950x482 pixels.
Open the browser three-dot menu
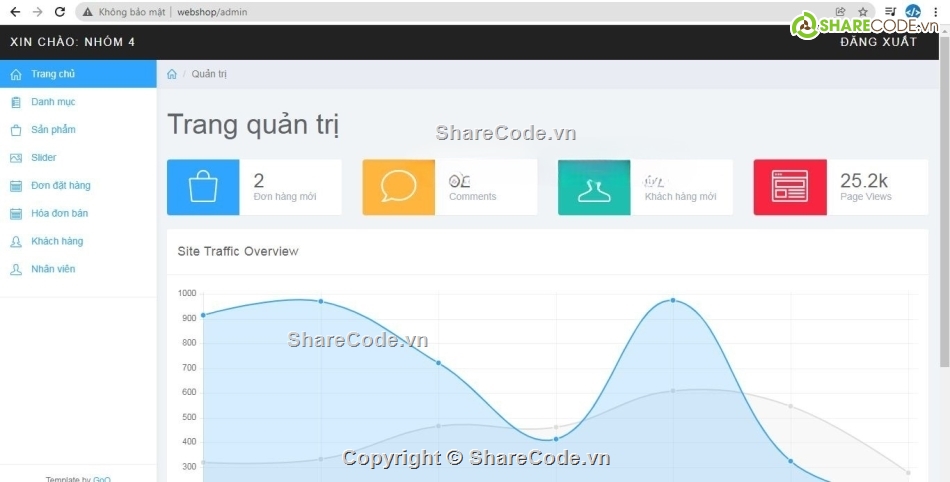936,12
